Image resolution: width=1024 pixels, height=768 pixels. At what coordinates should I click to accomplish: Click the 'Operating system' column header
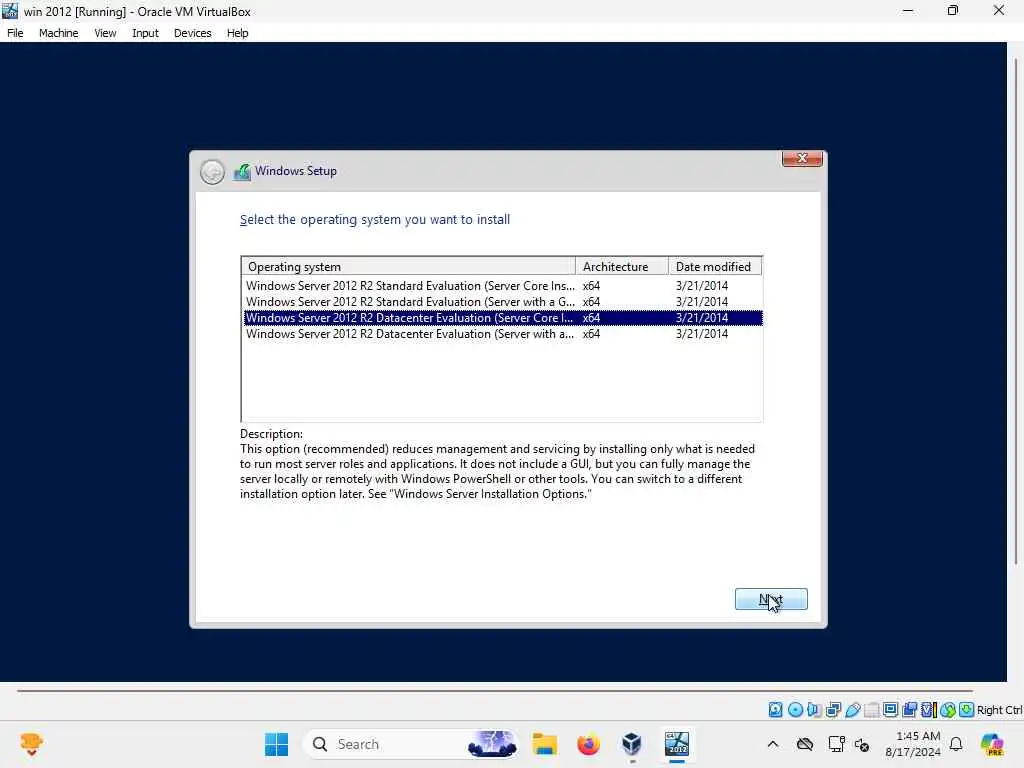(x=409, y=266)
